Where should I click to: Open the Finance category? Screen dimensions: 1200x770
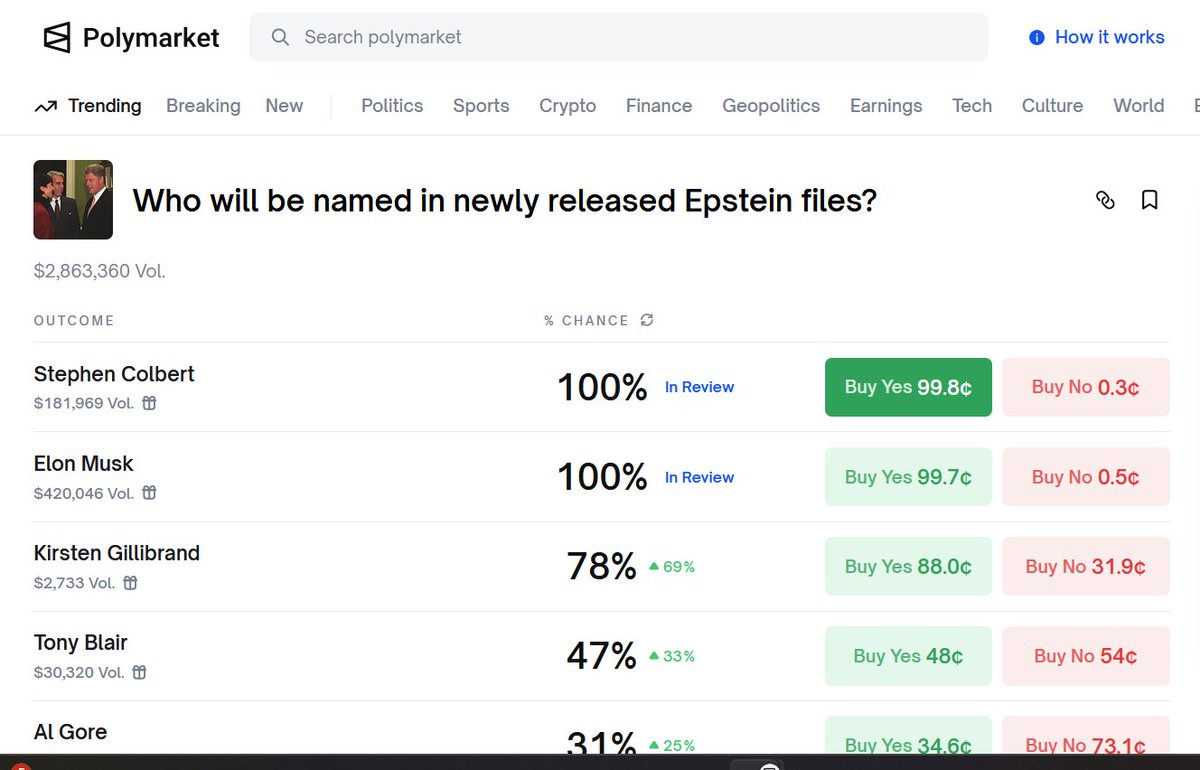(659, 106)
